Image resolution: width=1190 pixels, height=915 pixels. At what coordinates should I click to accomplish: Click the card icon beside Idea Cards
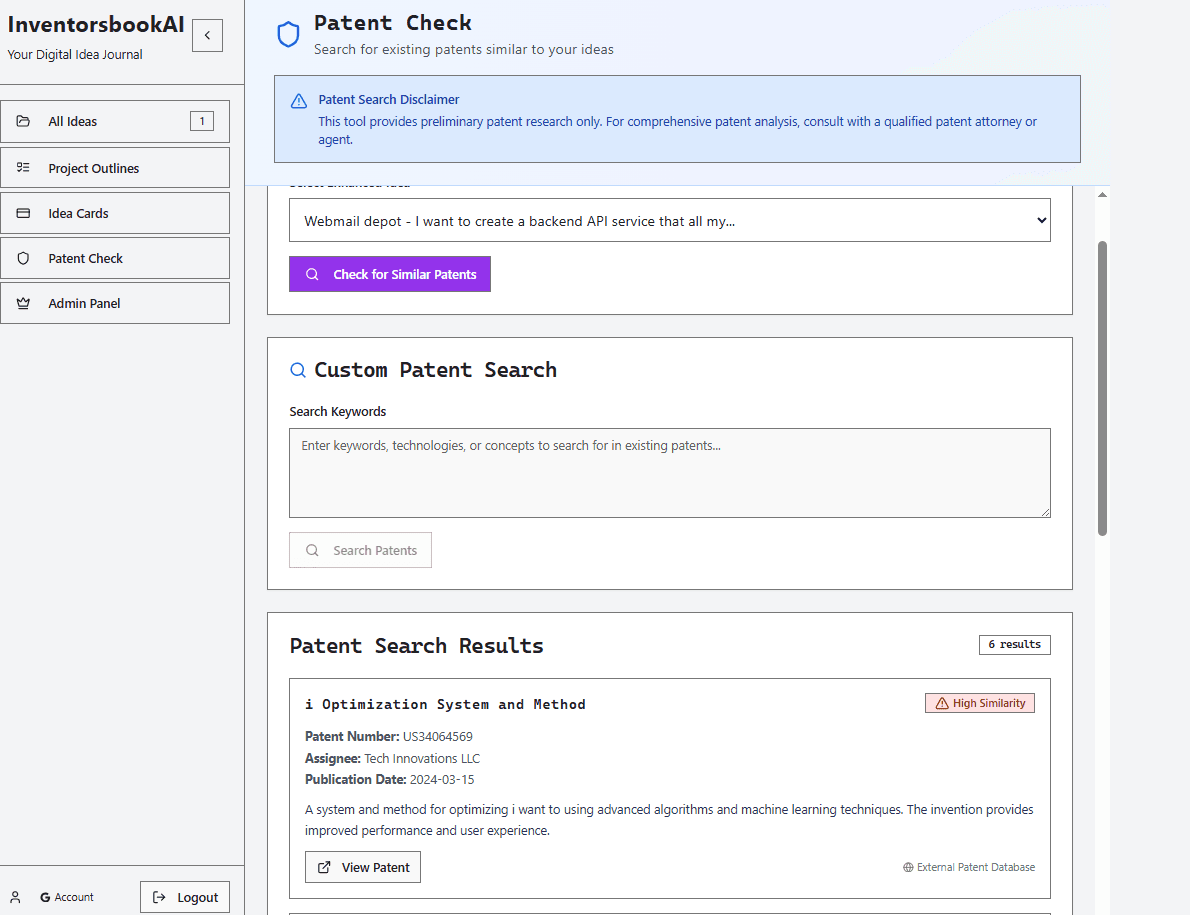[23, 213]
